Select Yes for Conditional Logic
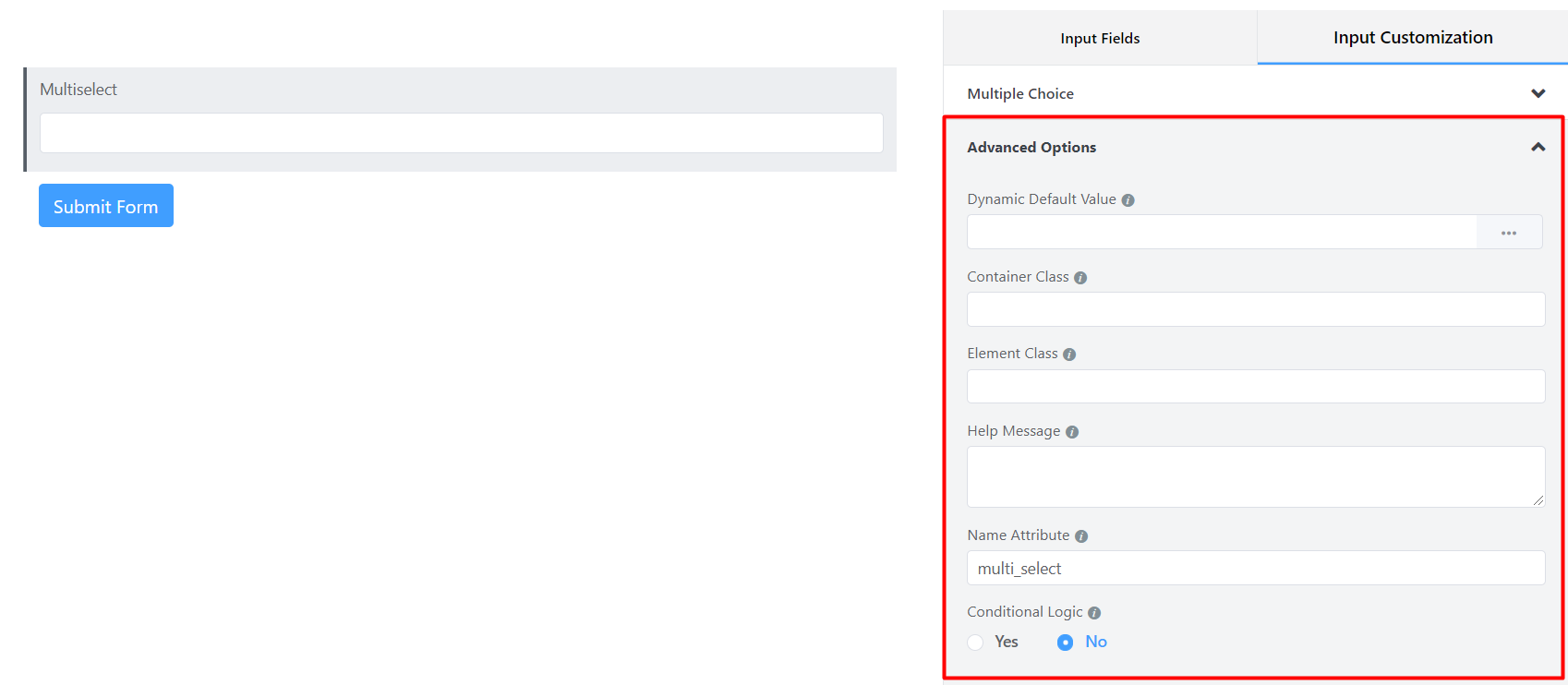The image size is (1568, 685). [x=976, y=643]
